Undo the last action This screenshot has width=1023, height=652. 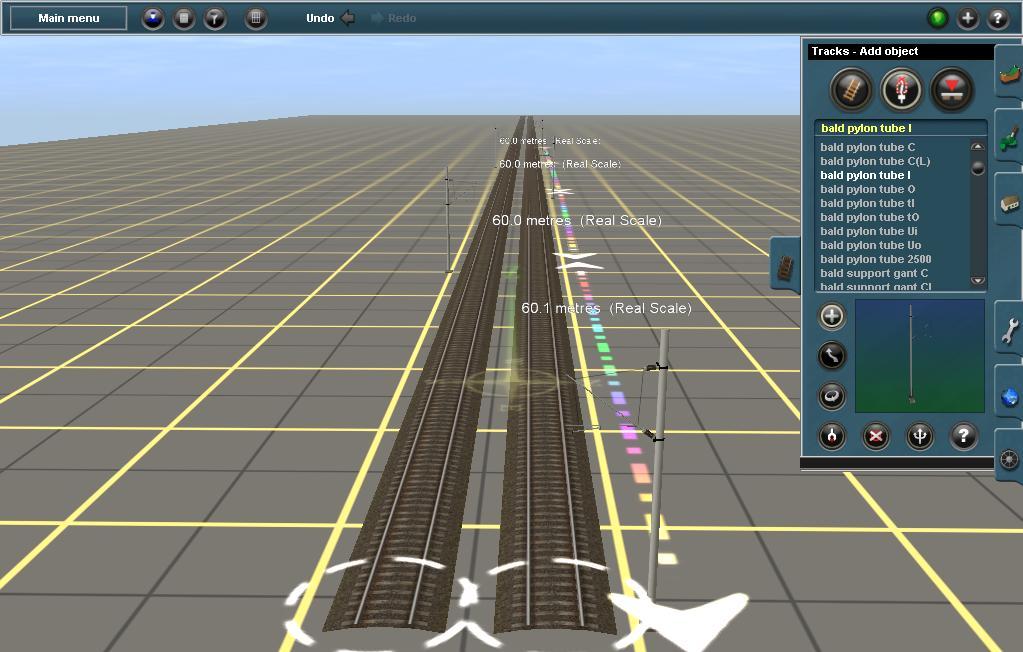[330, 18]
